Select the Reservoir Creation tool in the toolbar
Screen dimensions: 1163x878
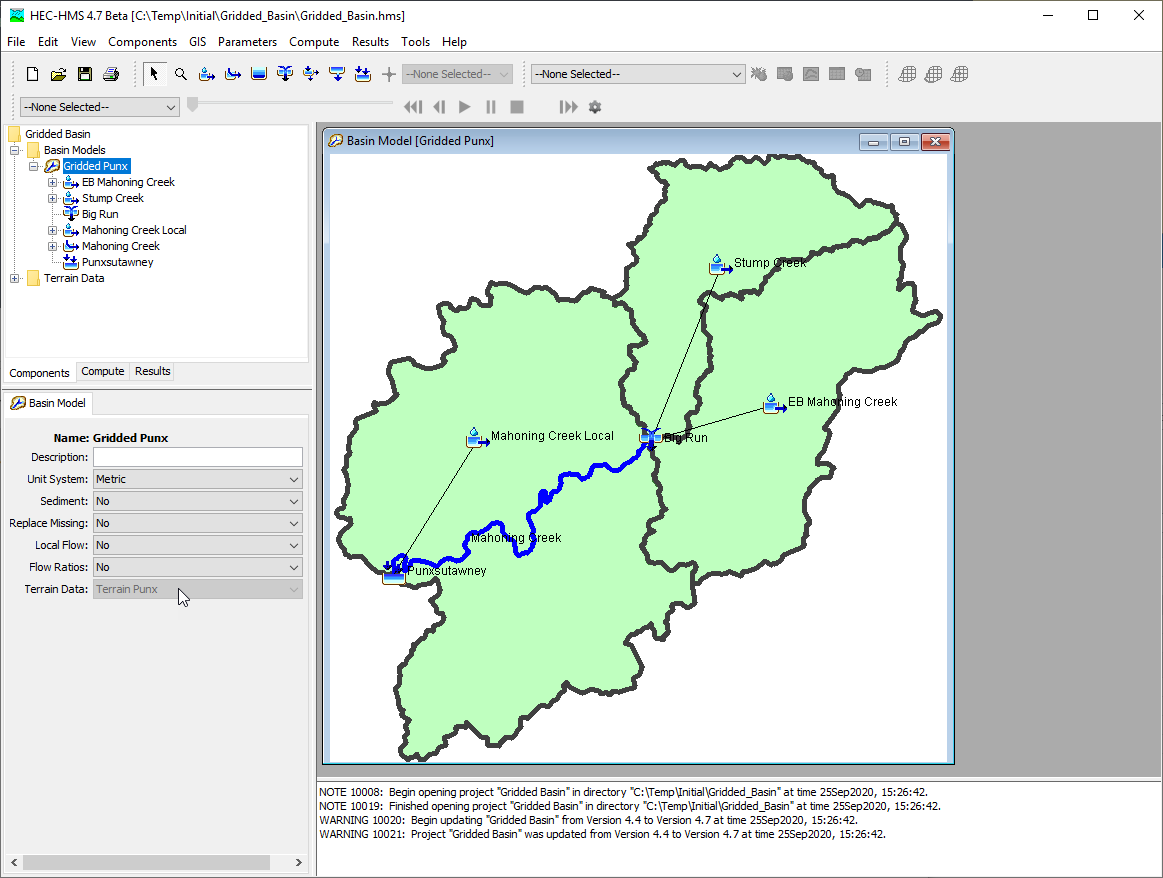point(259,74)
